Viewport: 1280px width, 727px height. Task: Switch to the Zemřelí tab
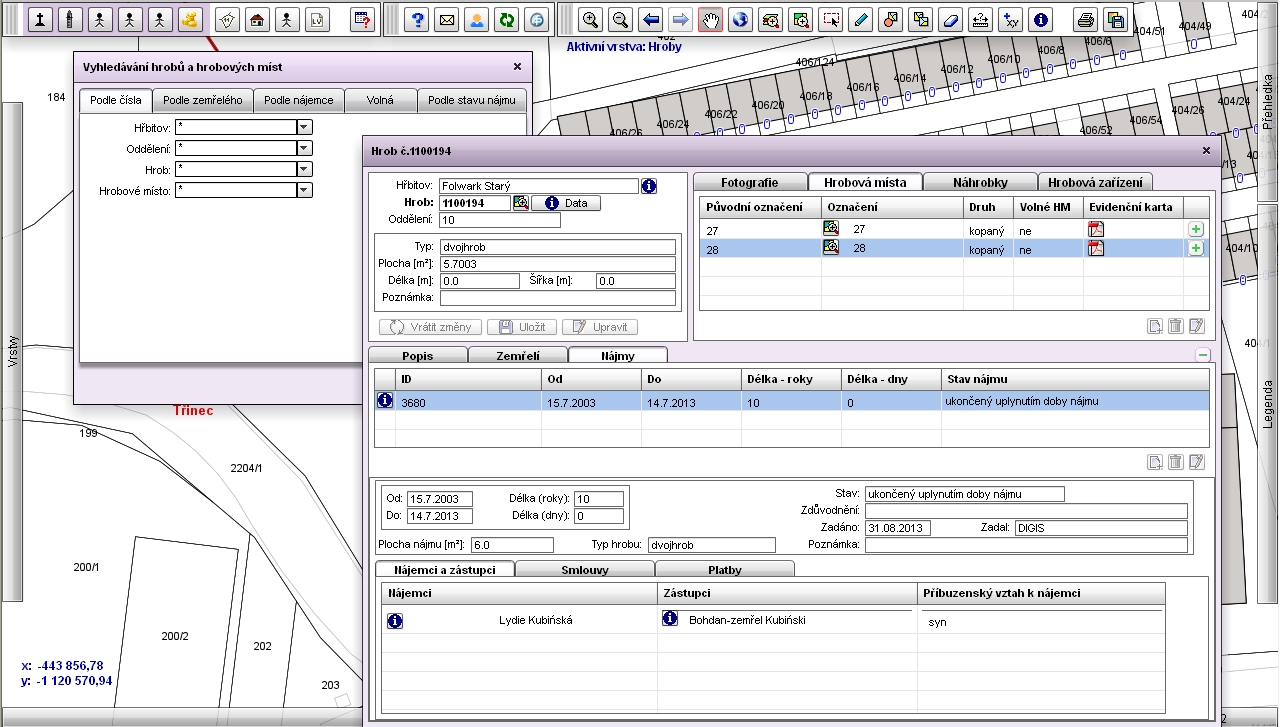(x=518, y=355)
